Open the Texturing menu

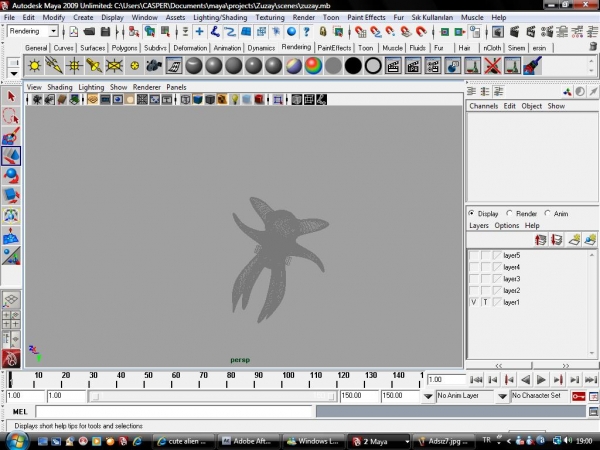[x=270, y=17]
